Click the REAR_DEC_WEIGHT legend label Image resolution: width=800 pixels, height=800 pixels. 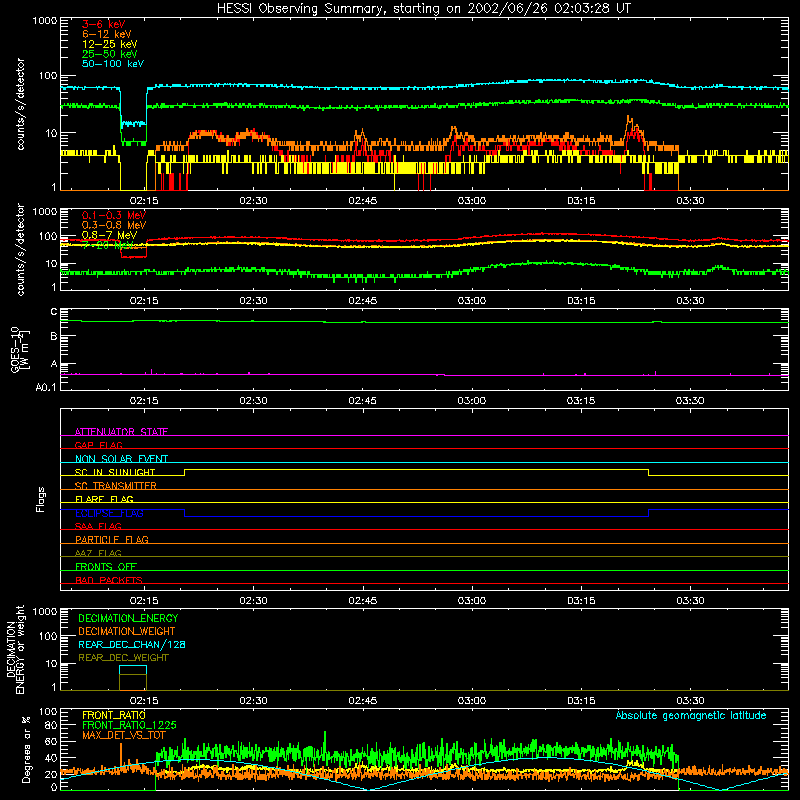pyautogui.click(x=123, y=658)
